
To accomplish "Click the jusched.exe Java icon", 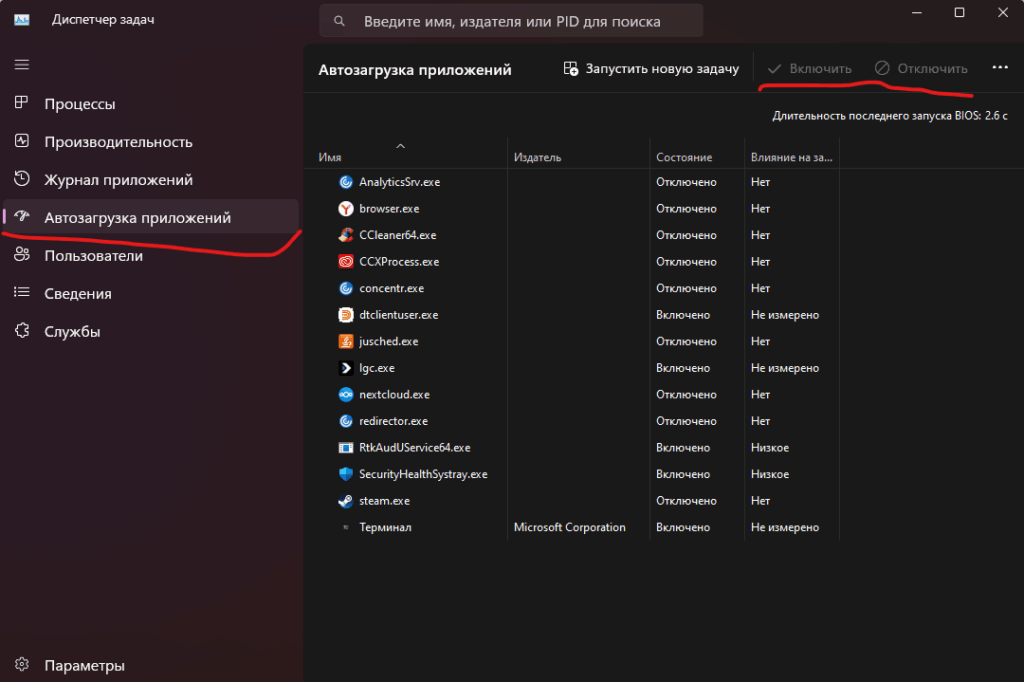I will pos(345,342).
